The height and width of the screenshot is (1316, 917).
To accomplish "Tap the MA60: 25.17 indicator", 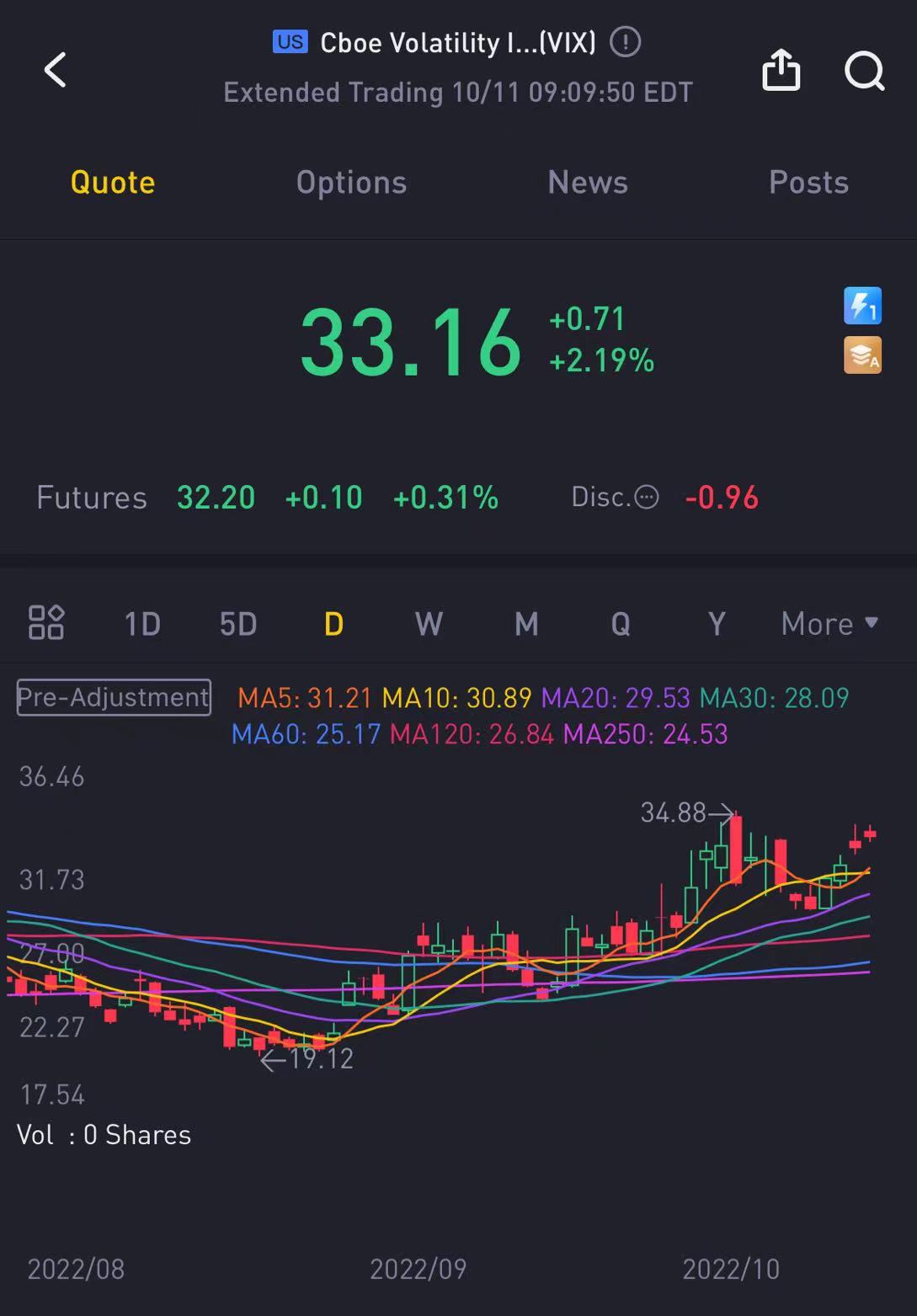I will tap(307, 734).
